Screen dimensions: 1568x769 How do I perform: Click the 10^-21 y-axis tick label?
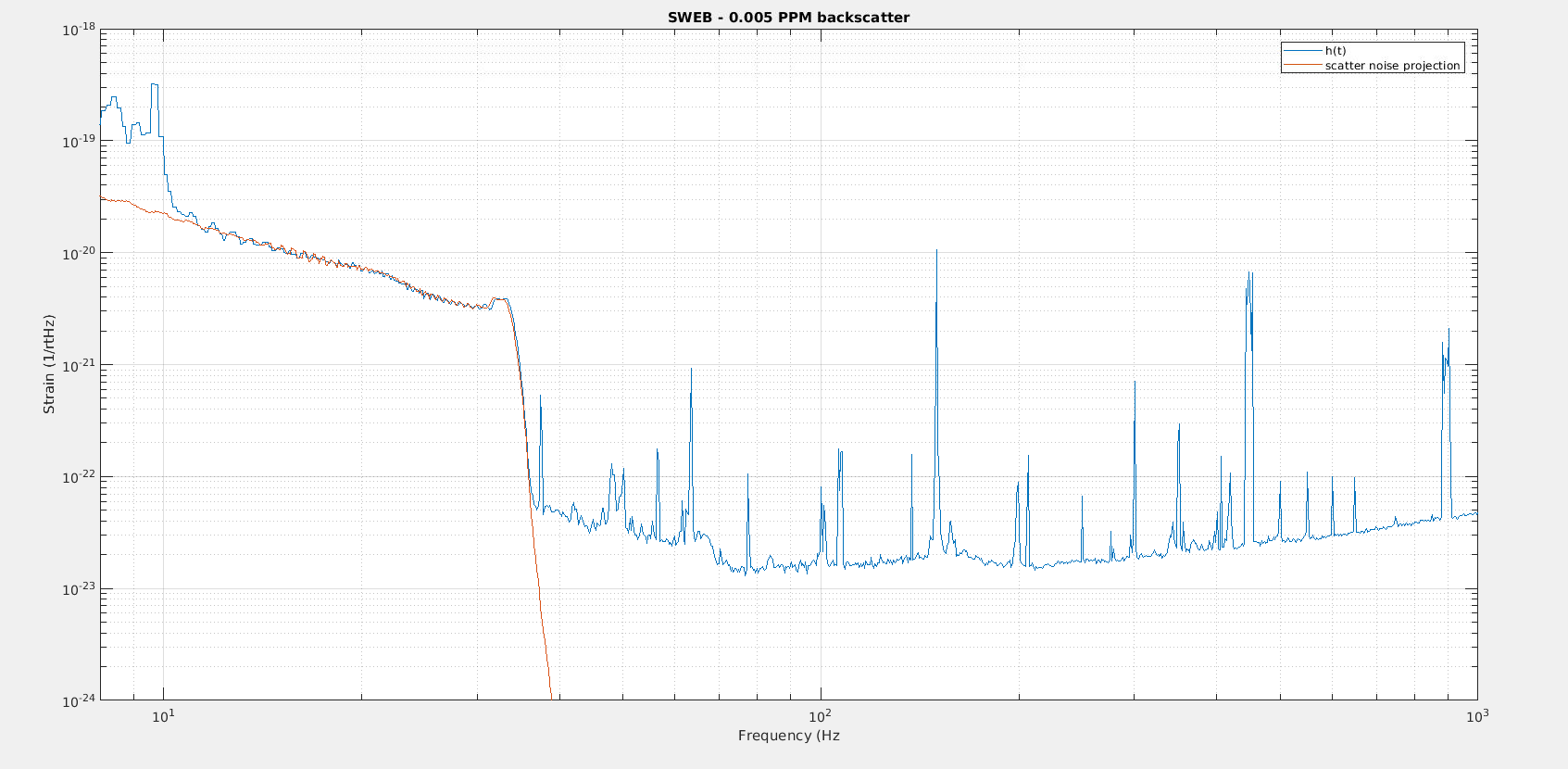click(x=79, y=366)
